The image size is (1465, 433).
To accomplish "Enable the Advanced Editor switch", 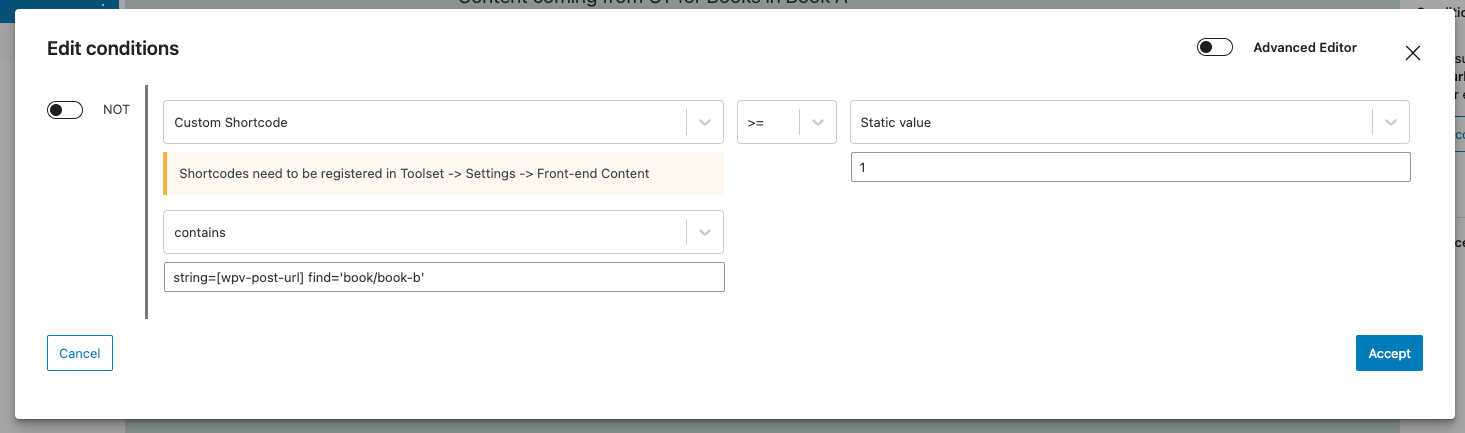I will point(1215,47).
